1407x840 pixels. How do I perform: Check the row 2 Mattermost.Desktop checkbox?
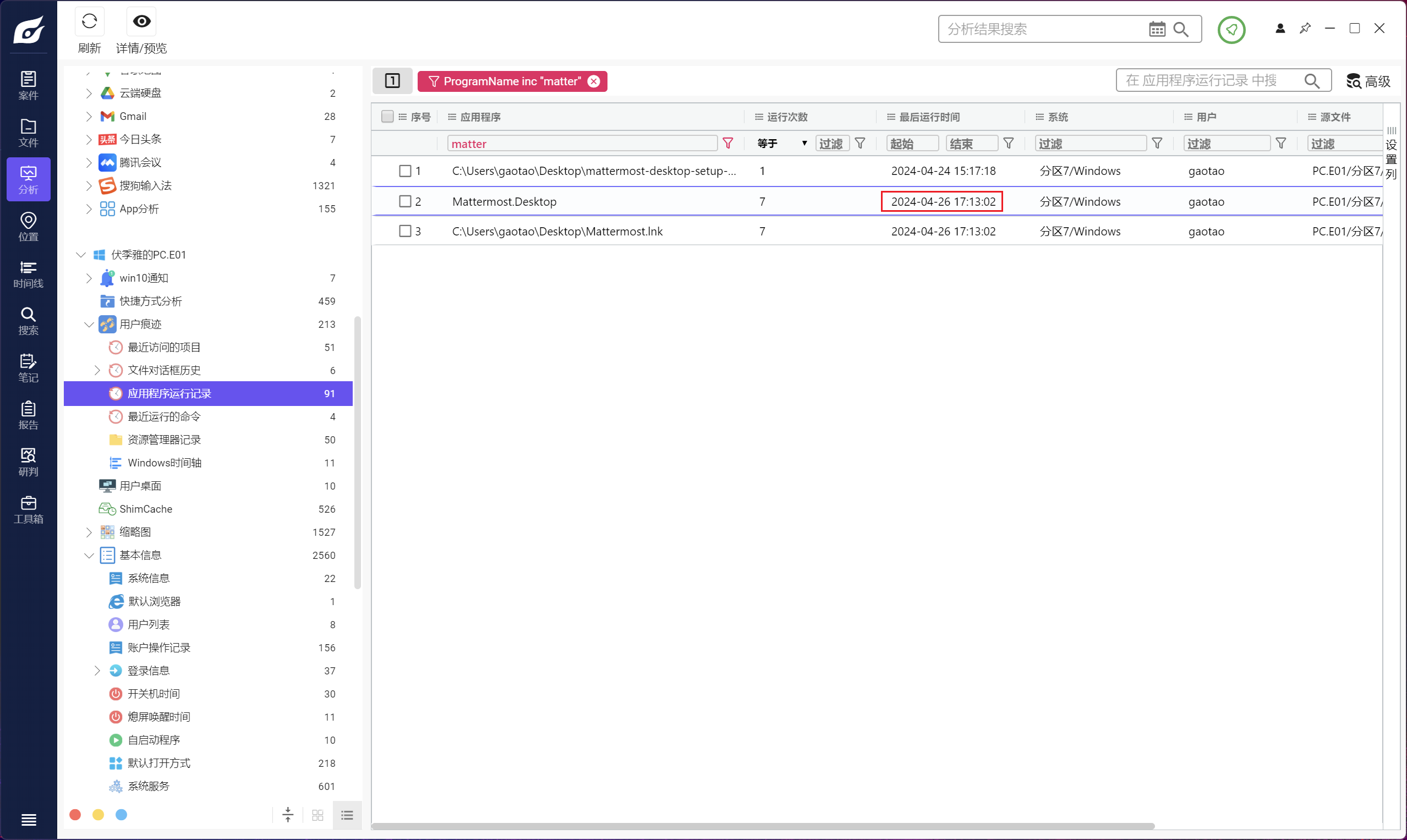[405, 201]
